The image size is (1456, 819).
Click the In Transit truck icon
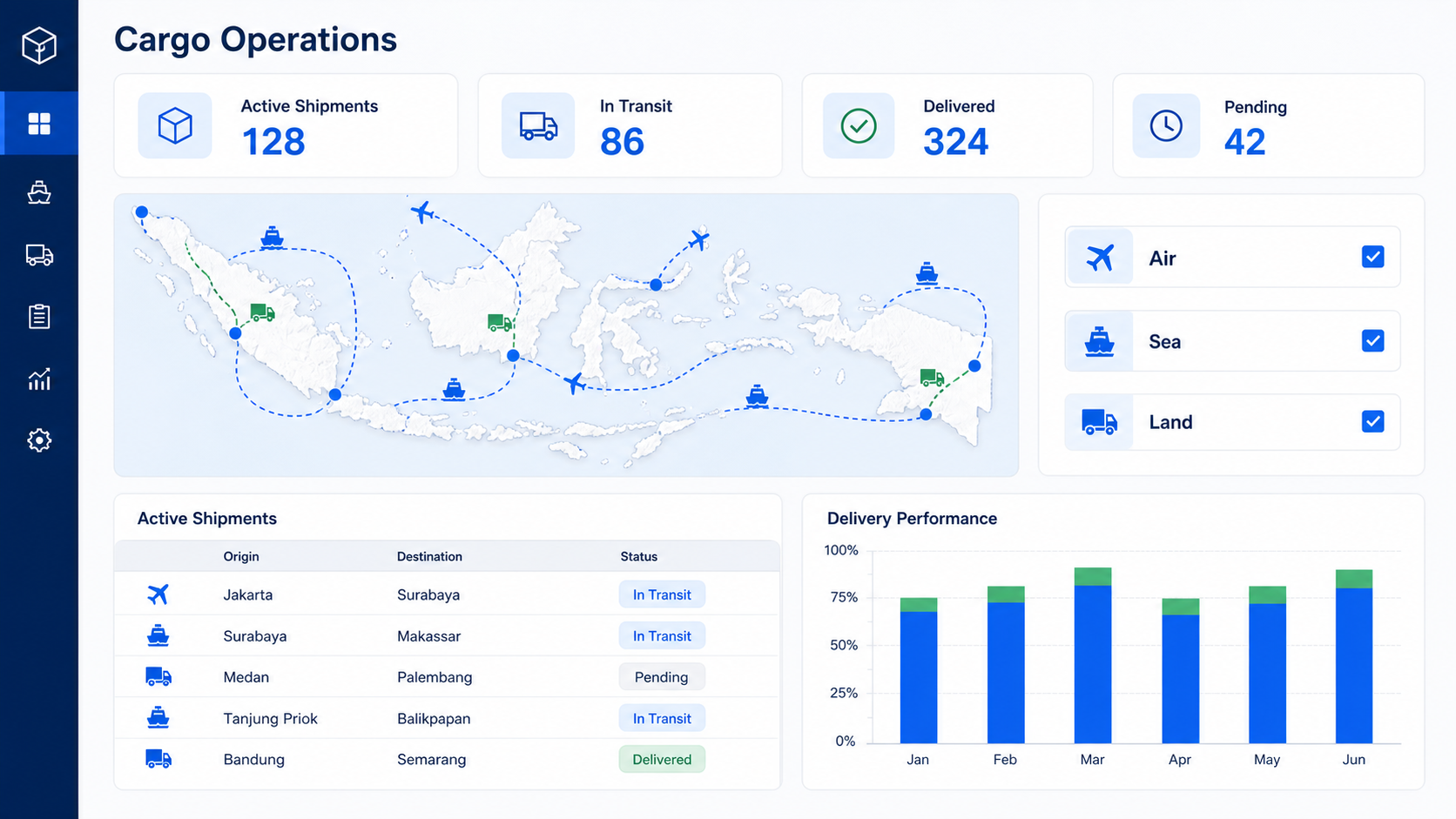pos(538,125)
